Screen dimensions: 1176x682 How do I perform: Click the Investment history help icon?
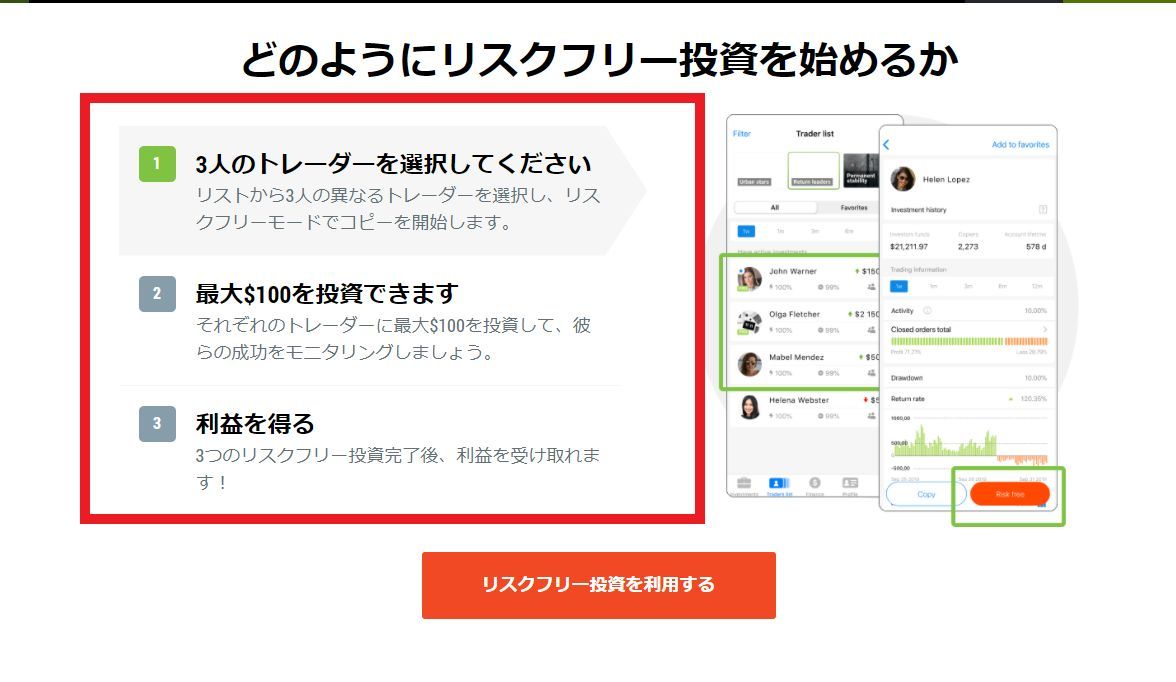pos(1042,209)
